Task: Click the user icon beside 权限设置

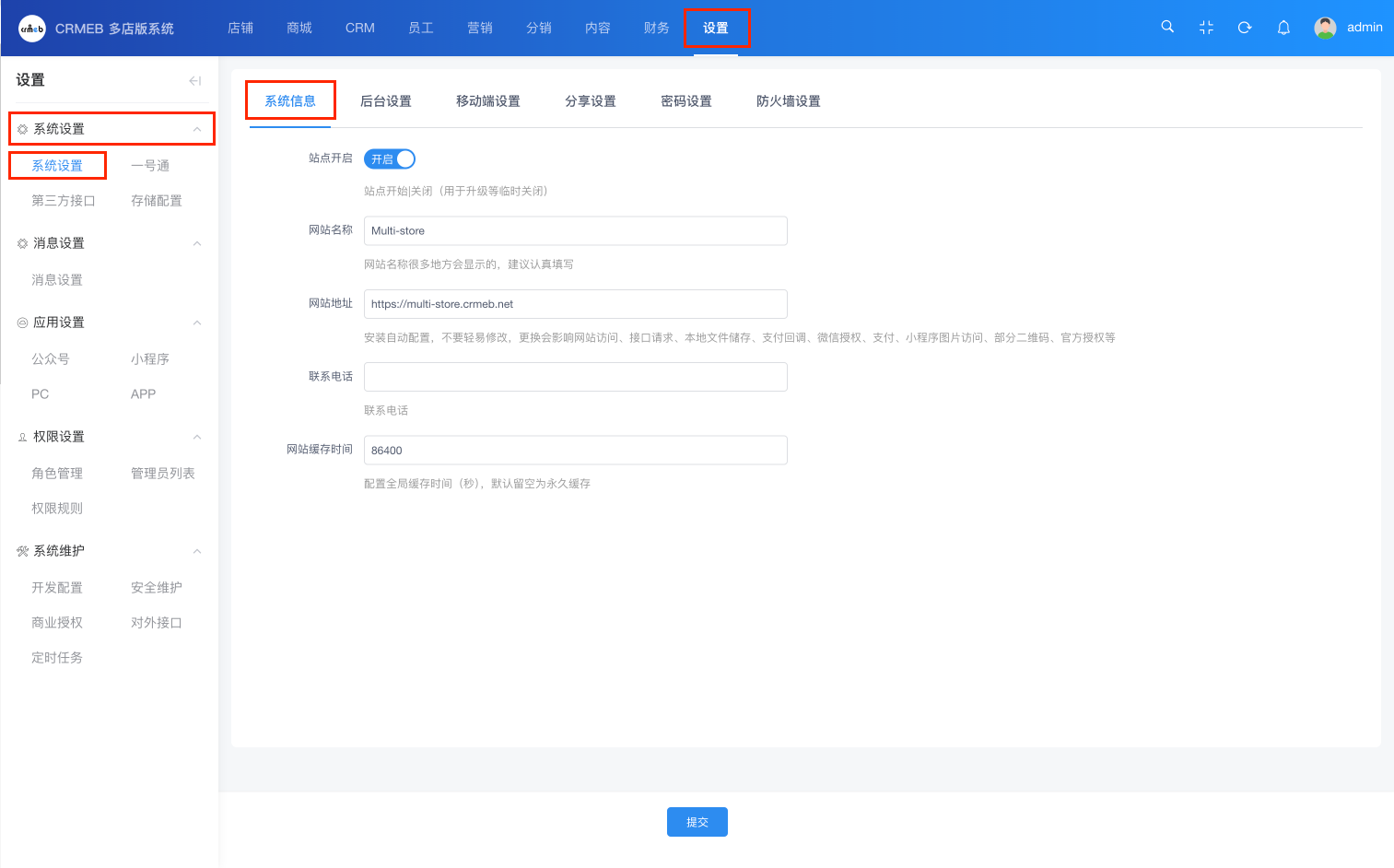Action: coord(23,438)
